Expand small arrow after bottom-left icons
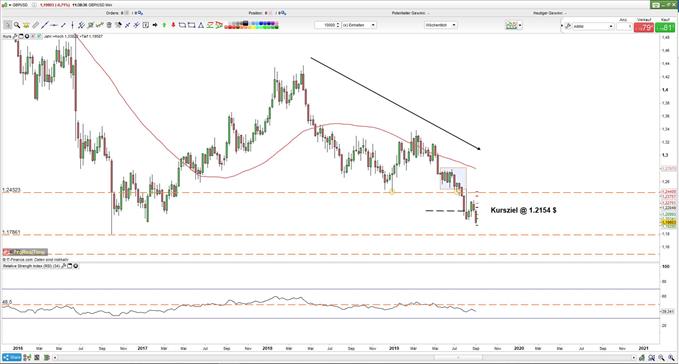 (55, 358)
